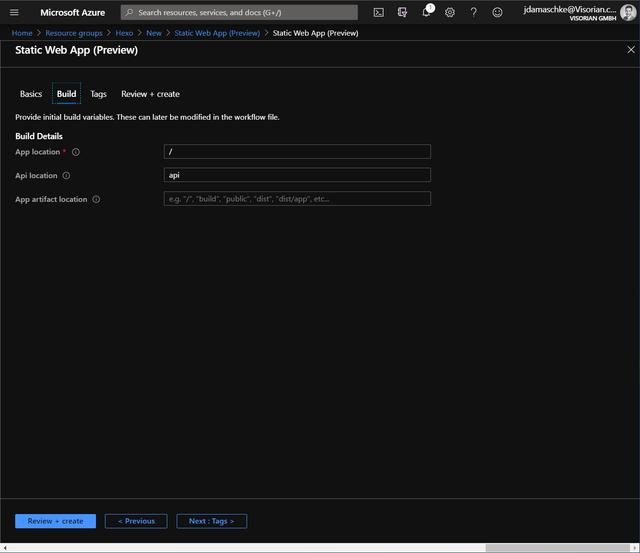Click the Microsoft Azure logo text
The width and height of the screenshot is (640, 553).
click(73, 13)
